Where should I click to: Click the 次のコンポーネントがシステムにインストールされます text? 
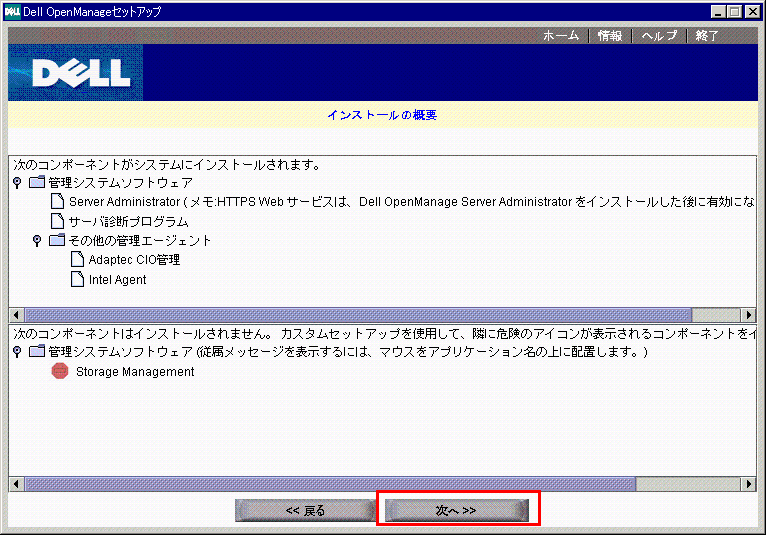167,165
